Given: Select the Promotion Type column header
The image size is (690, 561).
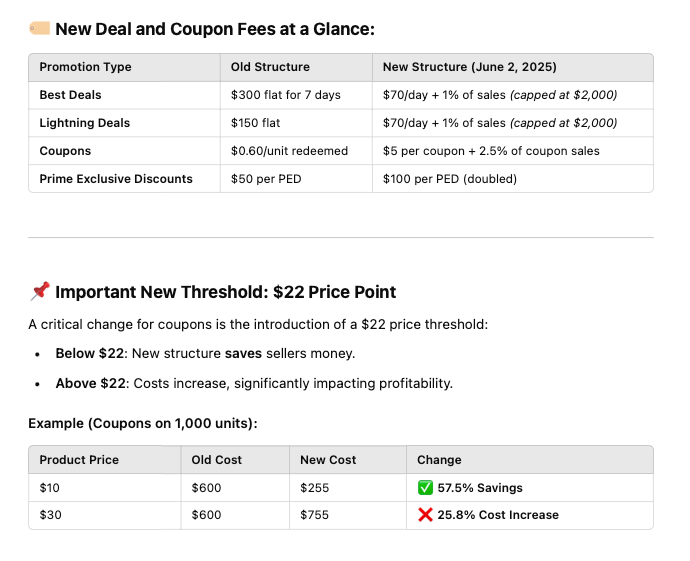Looking at the screenshot, I should (85, 67).
